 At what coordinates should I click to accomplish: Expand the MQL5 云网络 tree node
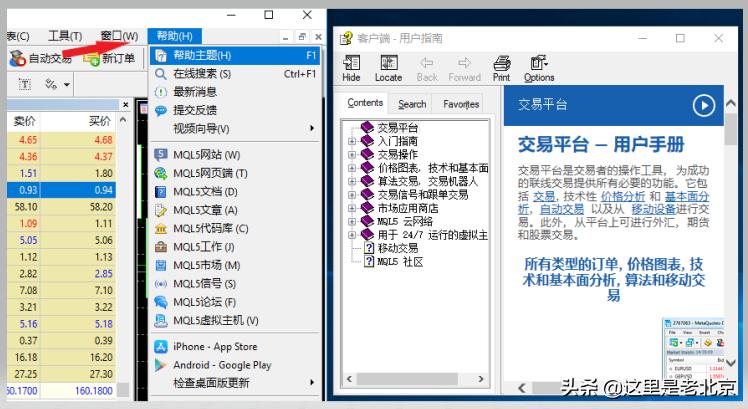[352, 221]
